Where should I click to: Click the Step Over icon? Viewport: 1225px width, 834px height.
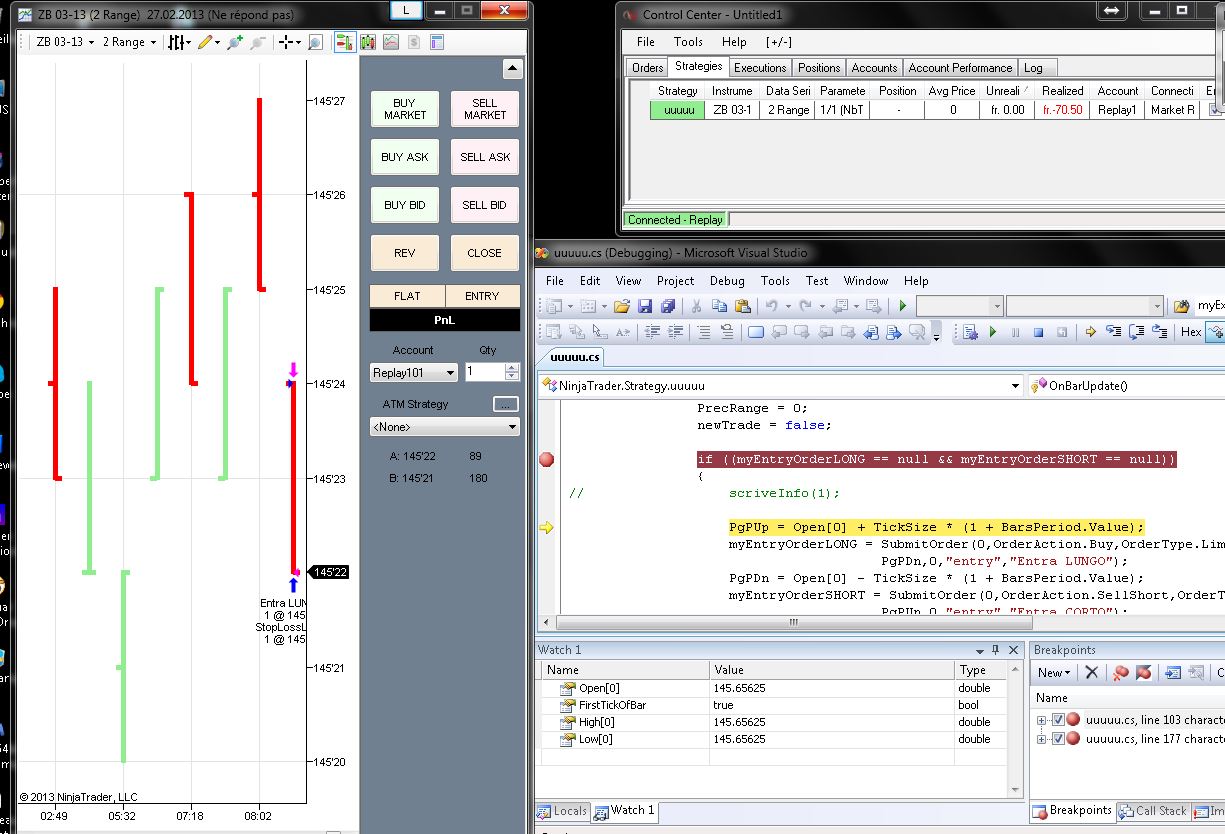click(1135, 332)
